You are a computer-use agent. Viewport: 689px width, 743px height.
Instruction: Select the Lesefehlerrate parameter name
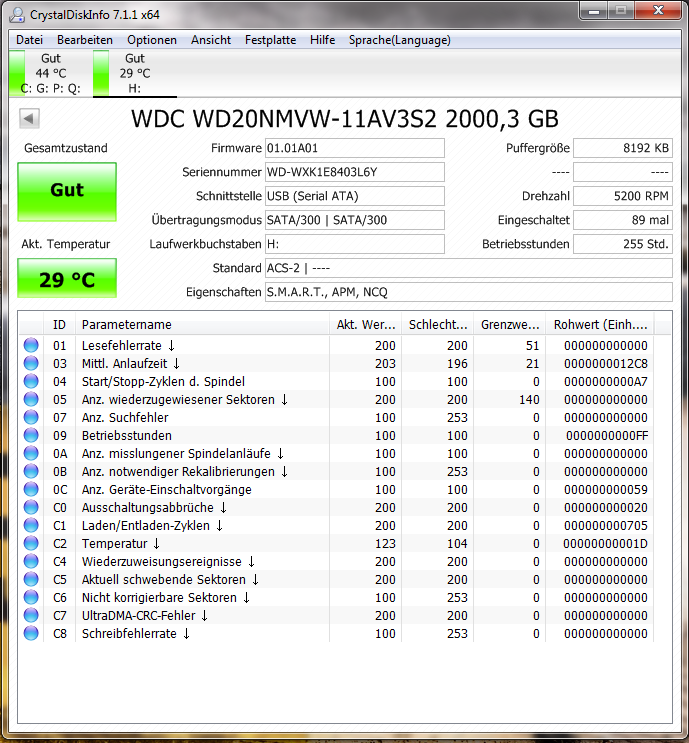(128, 345)
